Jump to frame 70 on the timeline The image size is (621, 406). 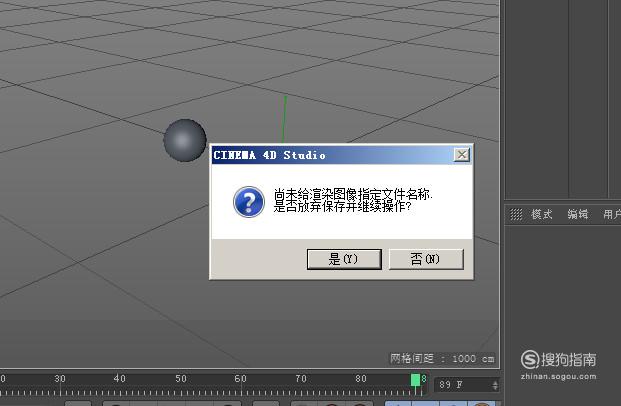[301, 379]
